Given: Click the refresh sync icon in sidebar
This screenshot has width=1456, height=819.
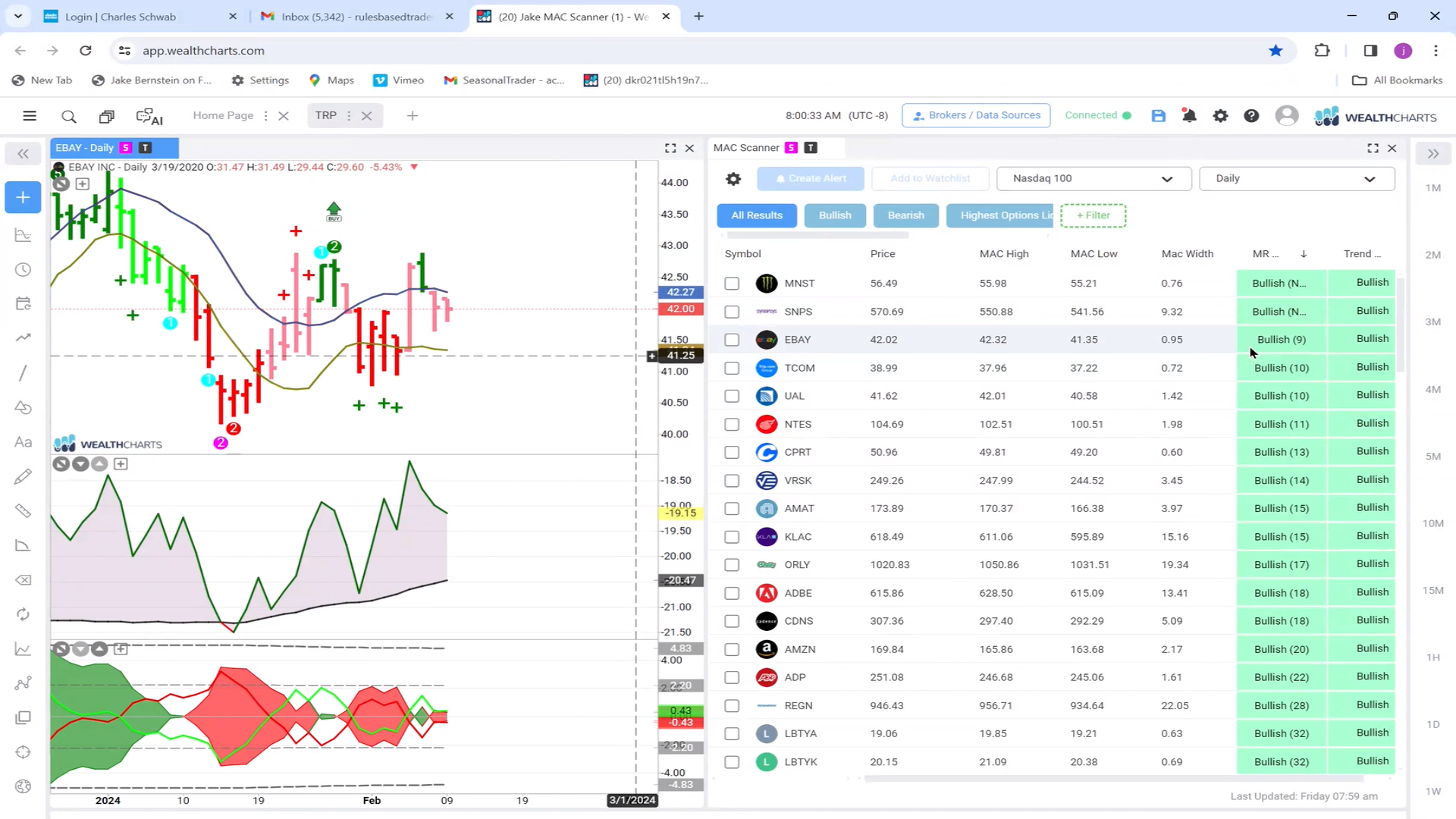Looking at the screenshot, I should [x=23, y=614].
